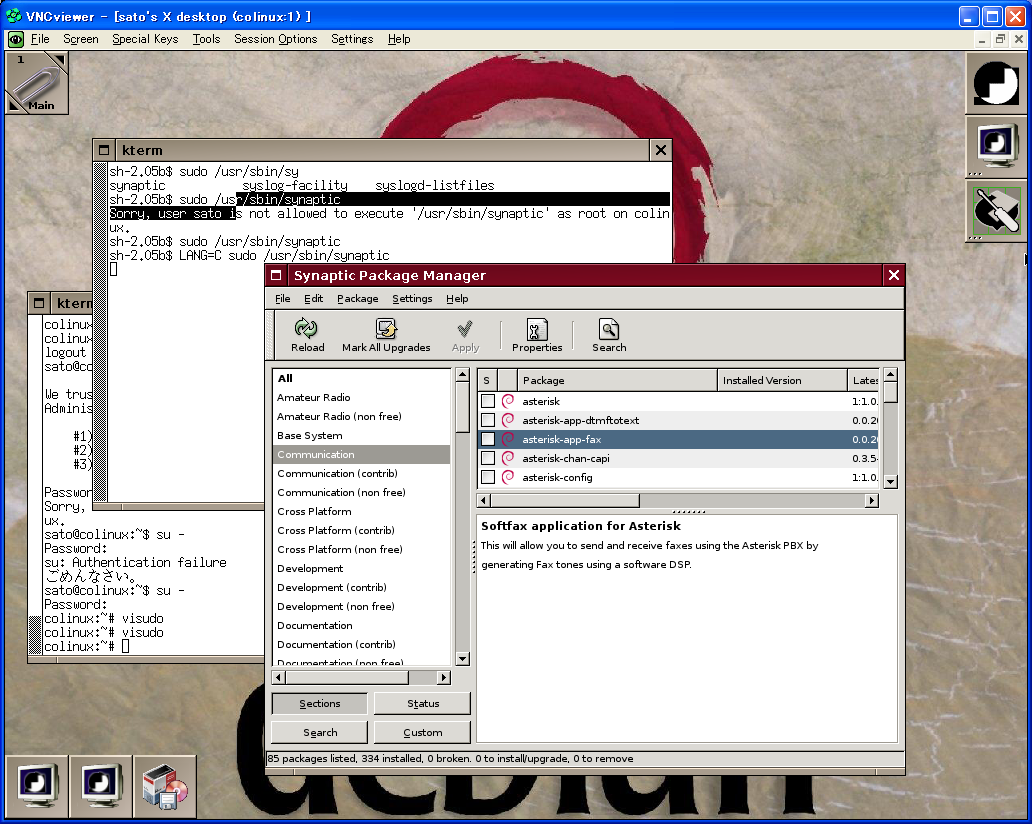Click the swirl icon beside asterisk-config

pyautogui.click(x=507, y=477)
